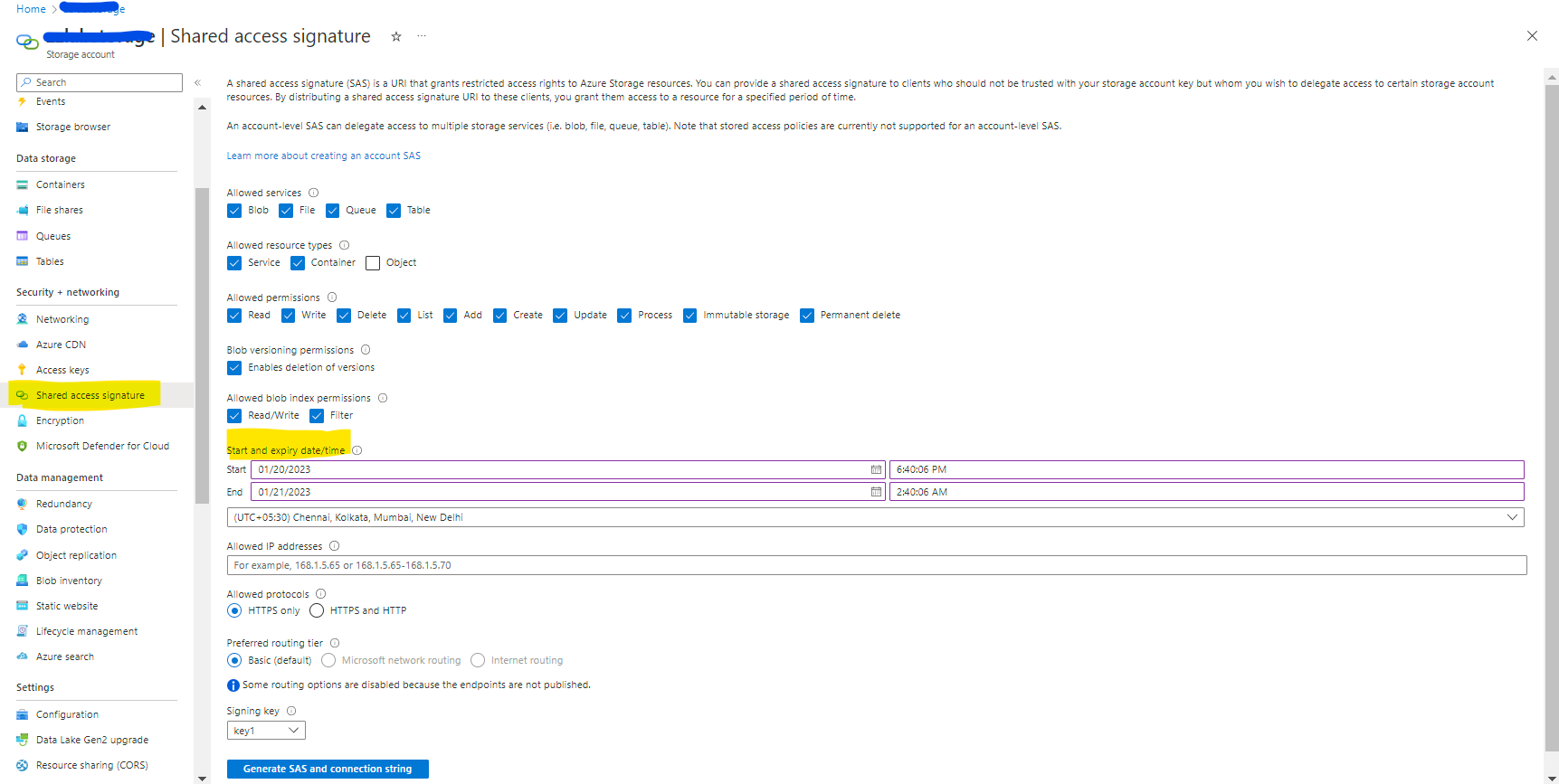Select Basic (default) routing tier radio
This screenshot has height=784, width=1559.
(234, 660)
